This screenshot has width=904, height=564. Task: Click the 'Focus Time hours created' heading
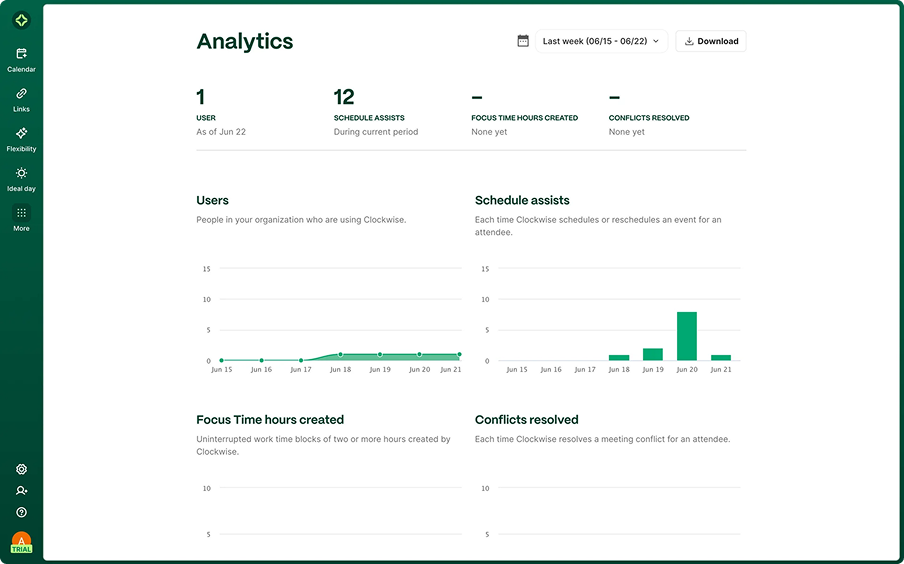[x=270, y=420]
